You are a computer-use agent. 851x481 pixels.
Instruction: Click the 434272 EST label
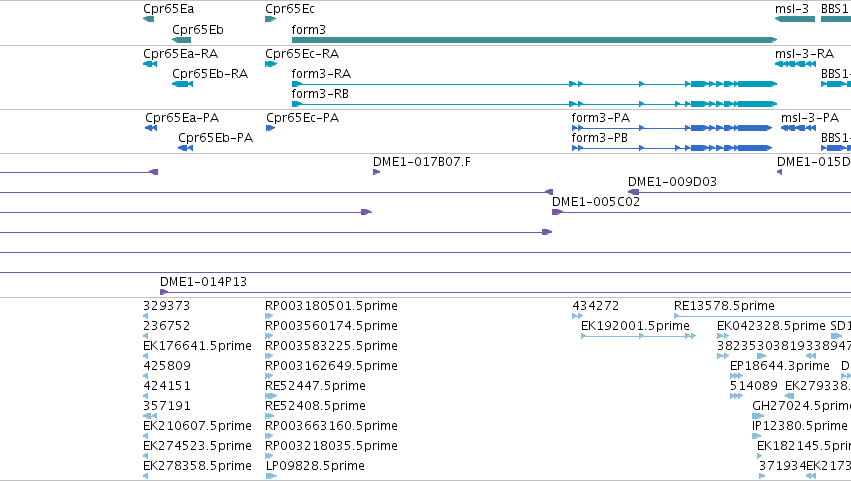[596, 306]
